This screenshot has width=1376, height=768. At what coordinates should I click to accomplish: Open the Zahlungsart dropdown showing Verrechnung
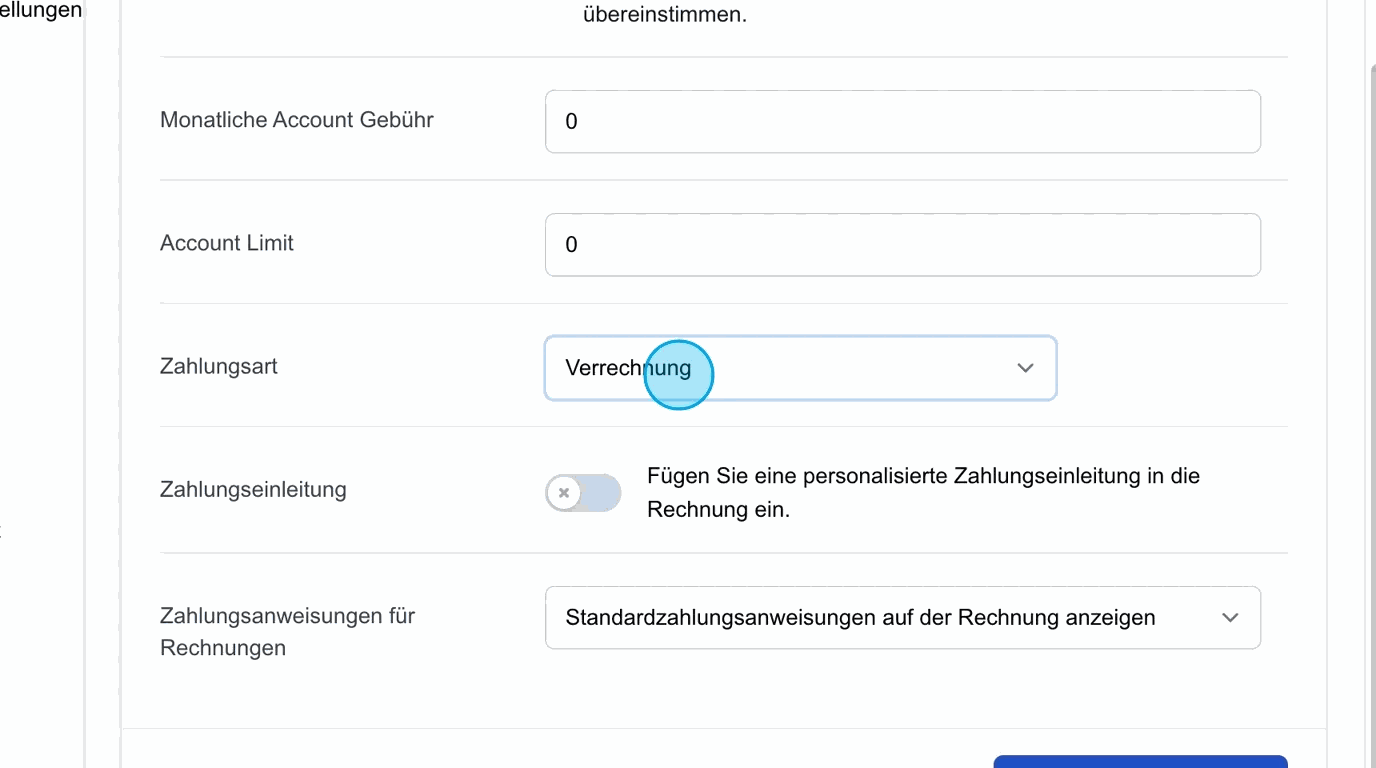pyautogui.click(x=800, y=368)
